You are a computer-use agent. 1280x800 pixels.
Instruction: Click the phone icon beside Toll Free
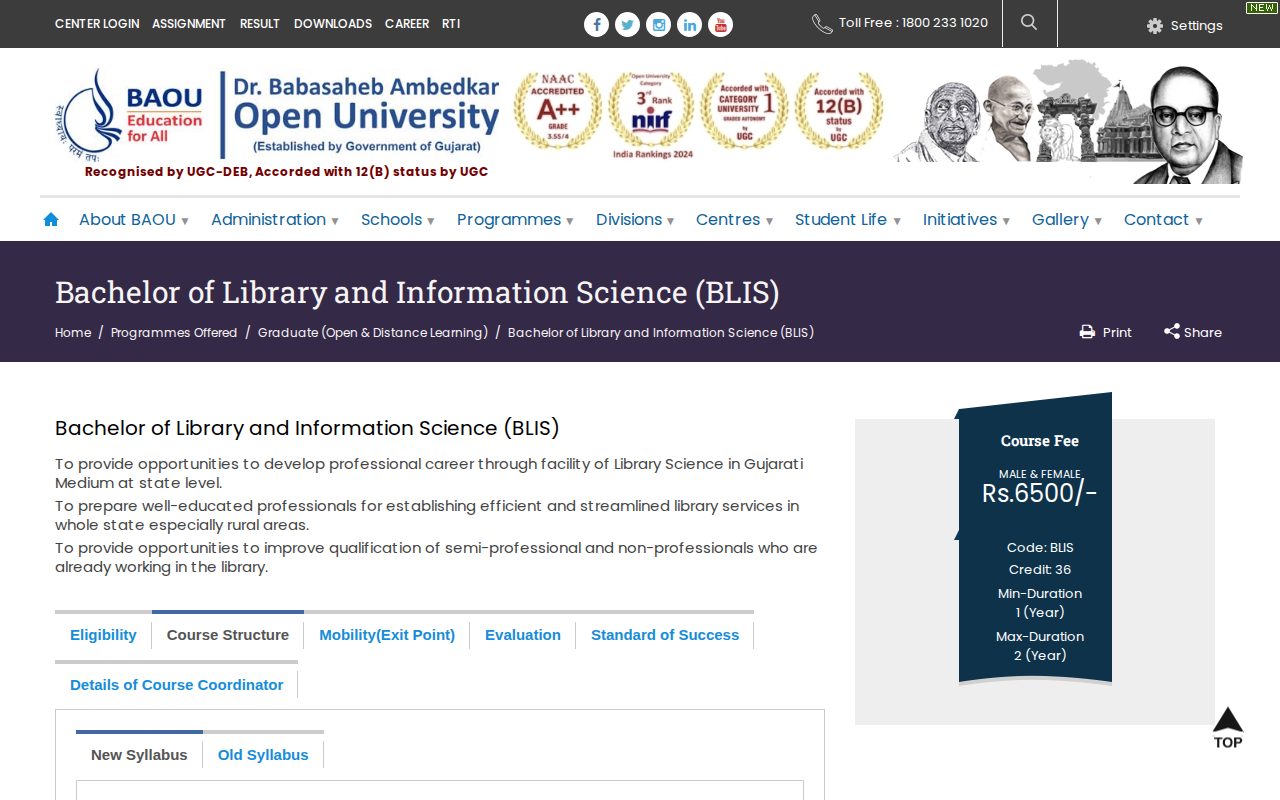coord(822,24)
